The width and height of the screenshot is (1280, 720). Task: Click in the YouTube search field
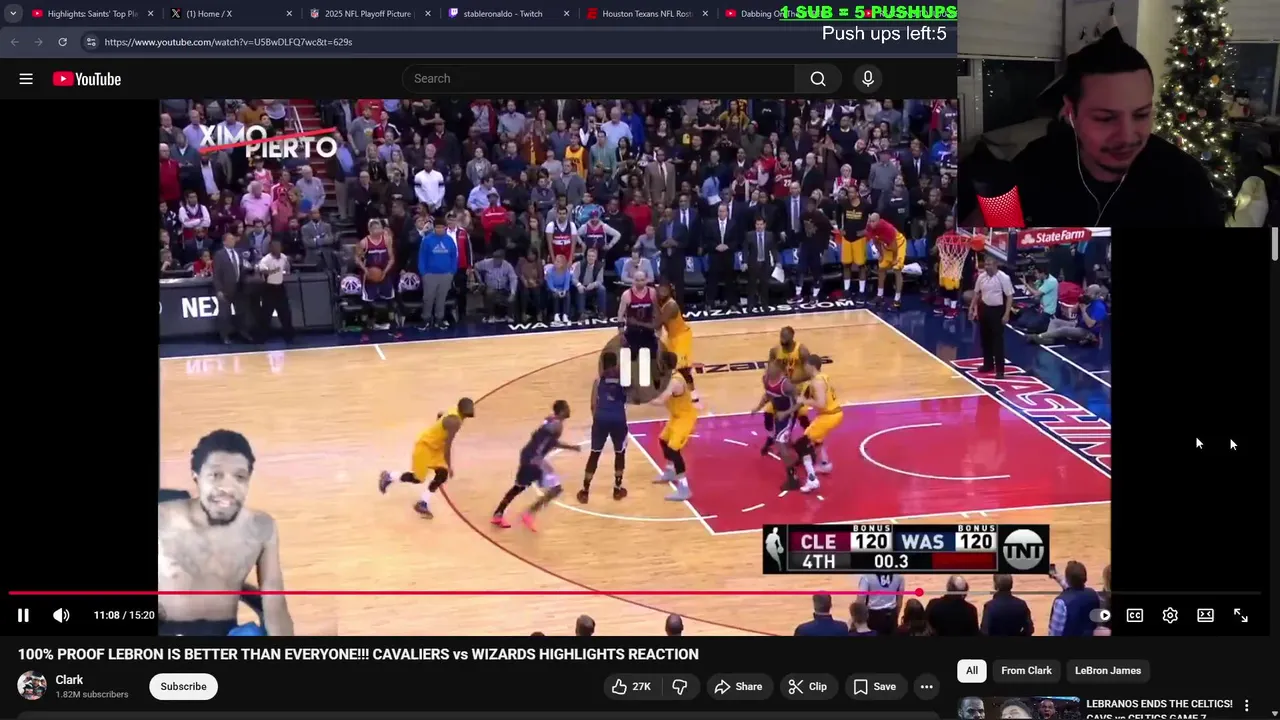[600, 79]
